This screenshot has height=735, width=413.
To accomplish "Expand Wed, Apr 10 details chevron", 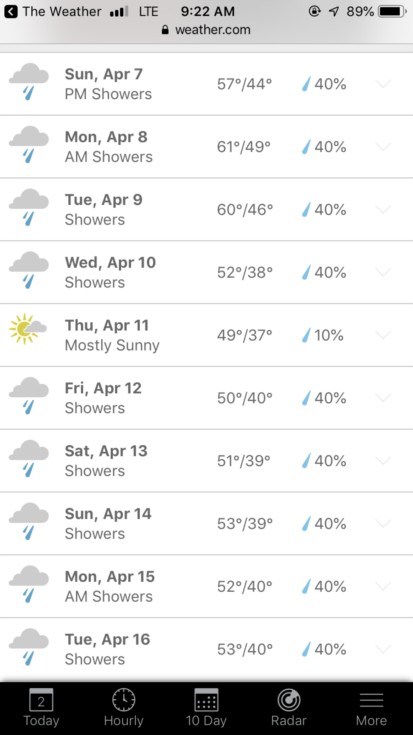I will [383, 272].
